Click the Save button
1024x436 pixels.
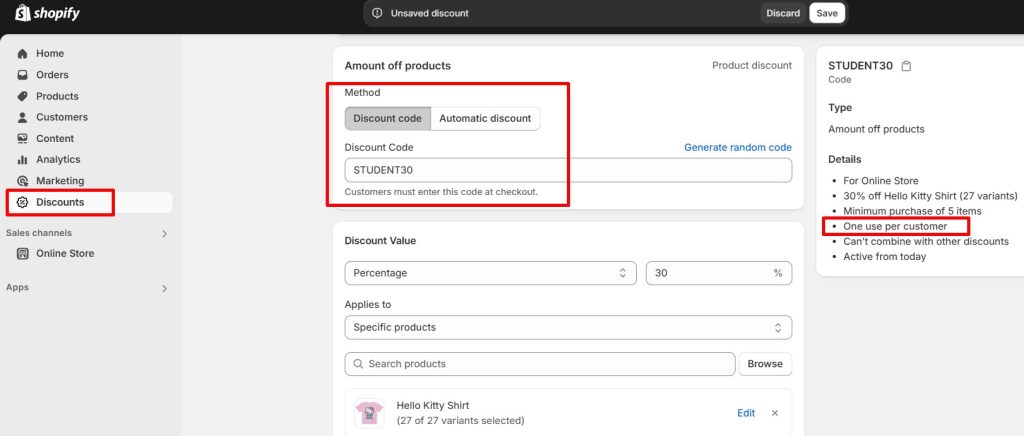pyautogui.click(x=827, y=13)
